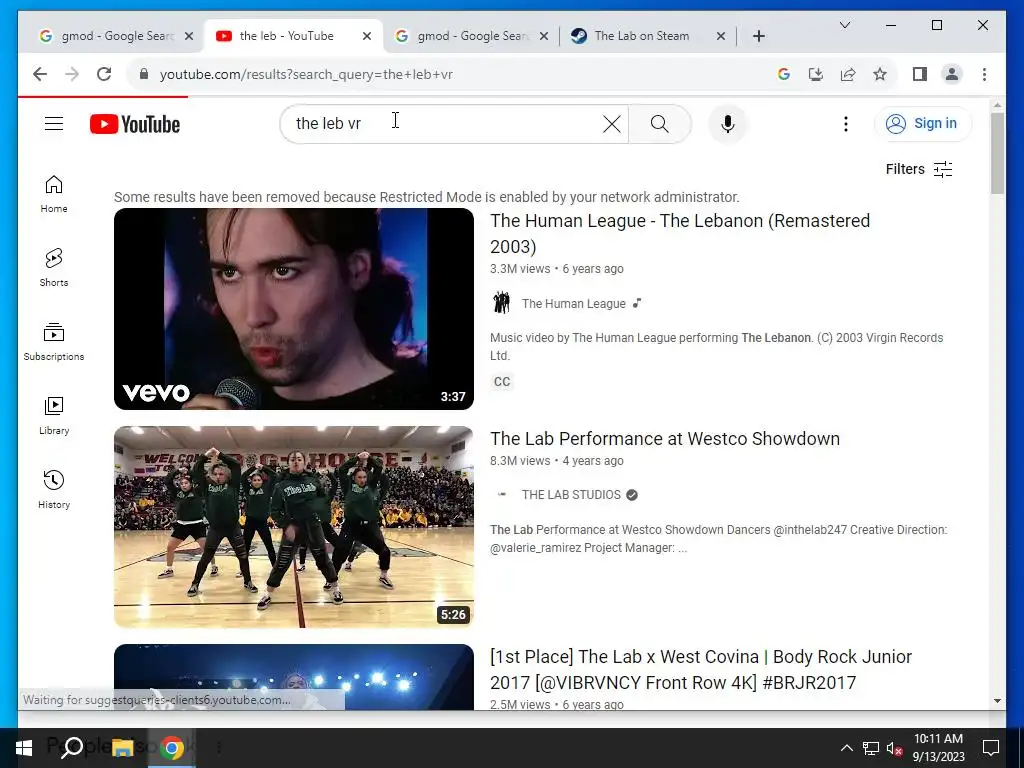This screenshot has width=1024, height=768.
Task: Open a new browser tab
Action: click(x=758, y=36)
